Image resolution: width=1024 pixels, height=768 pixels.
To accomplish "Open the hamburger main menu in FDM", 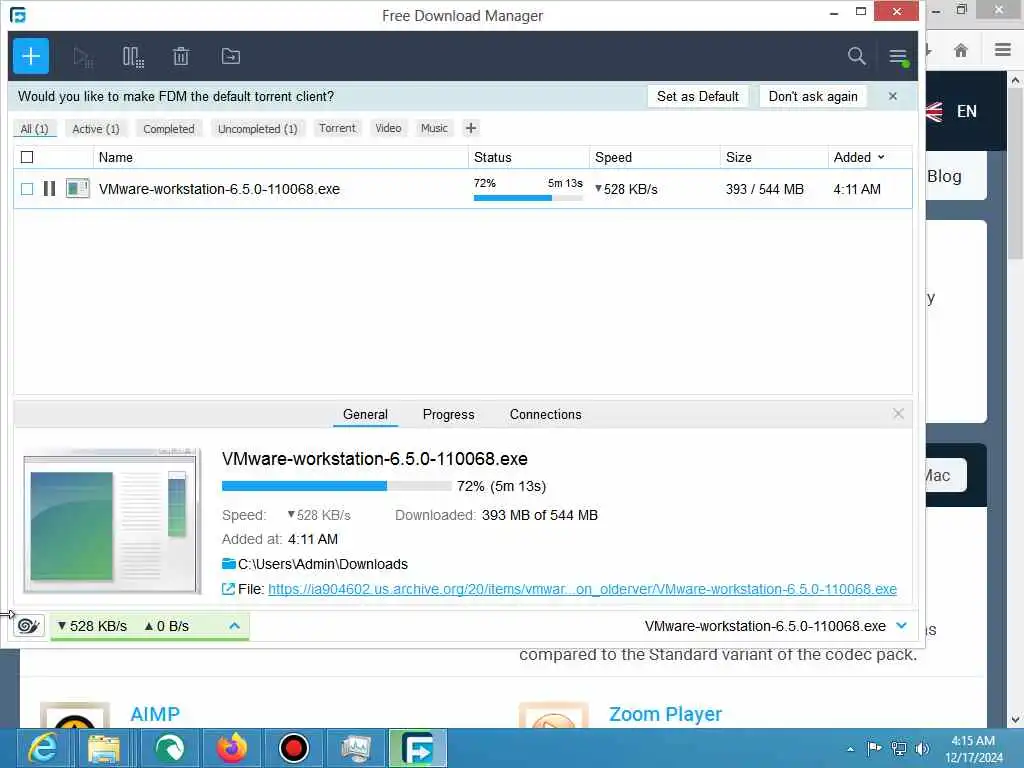I will click(898, 57).
